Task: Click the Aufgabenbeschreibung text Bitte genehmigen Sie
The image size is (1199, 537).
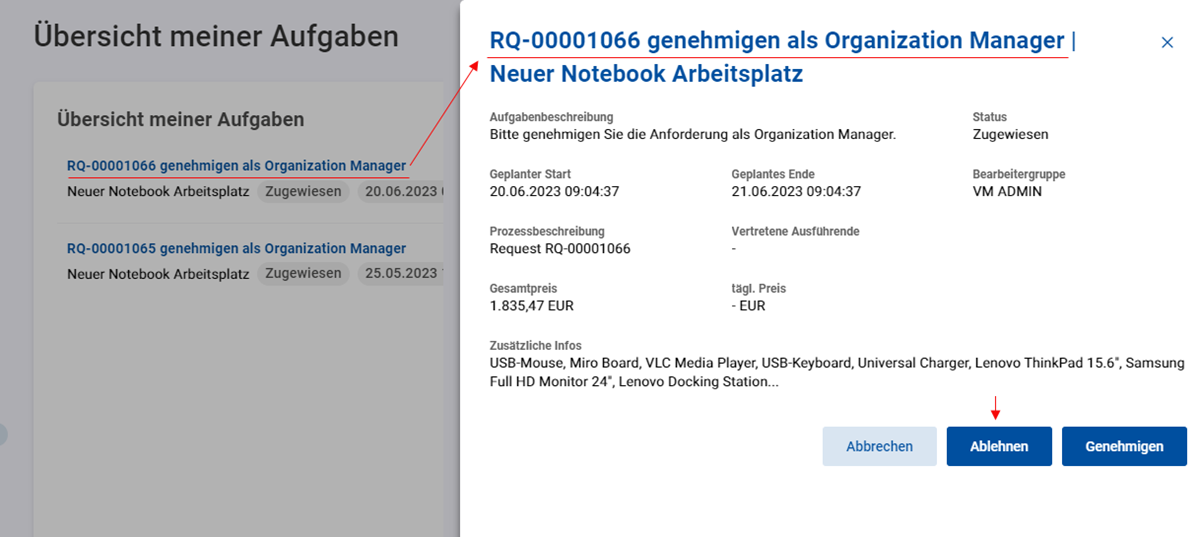Action: pos(692,135)
